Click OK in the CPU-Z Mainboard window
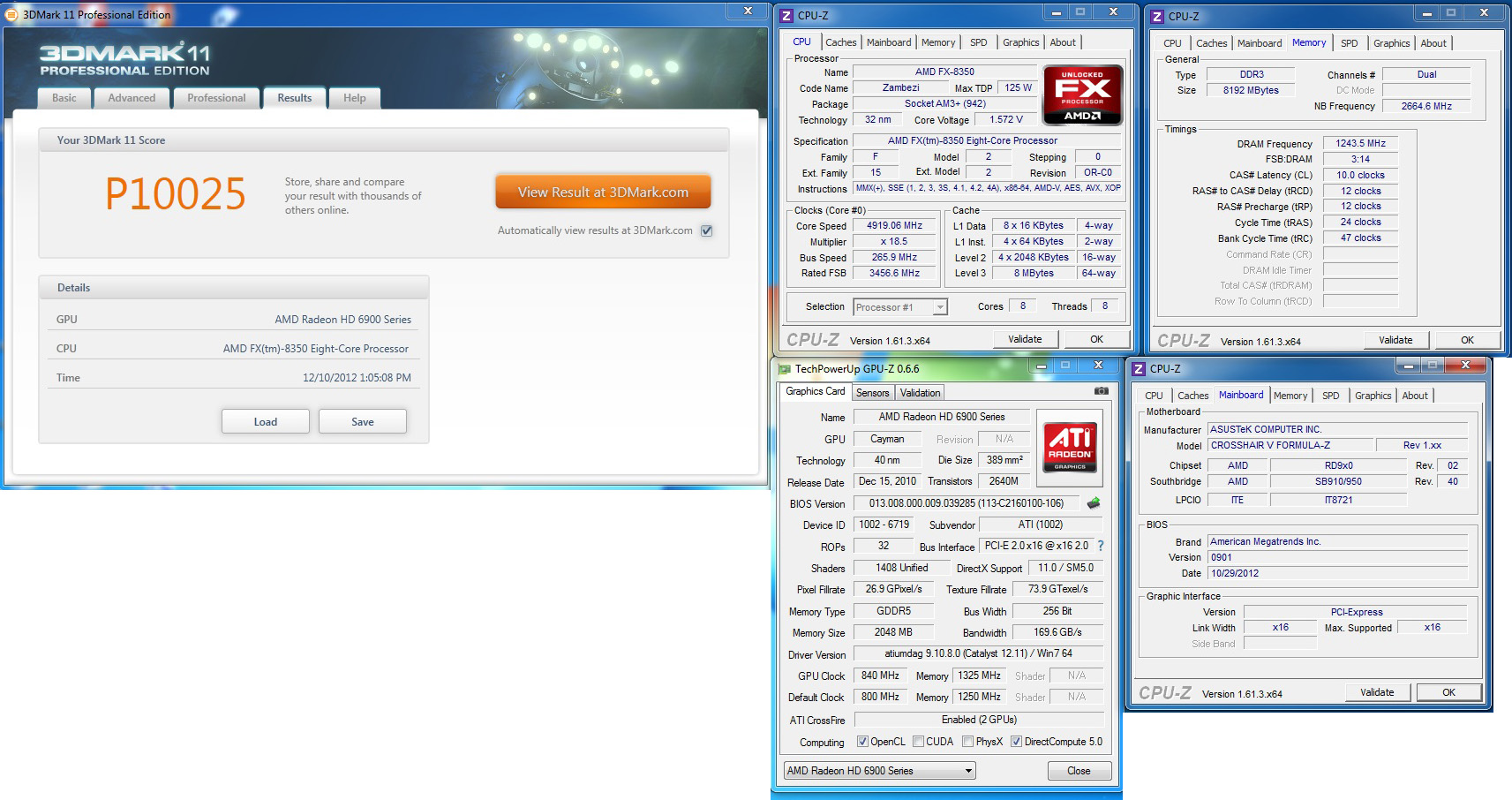 [x=1448, y=692]
